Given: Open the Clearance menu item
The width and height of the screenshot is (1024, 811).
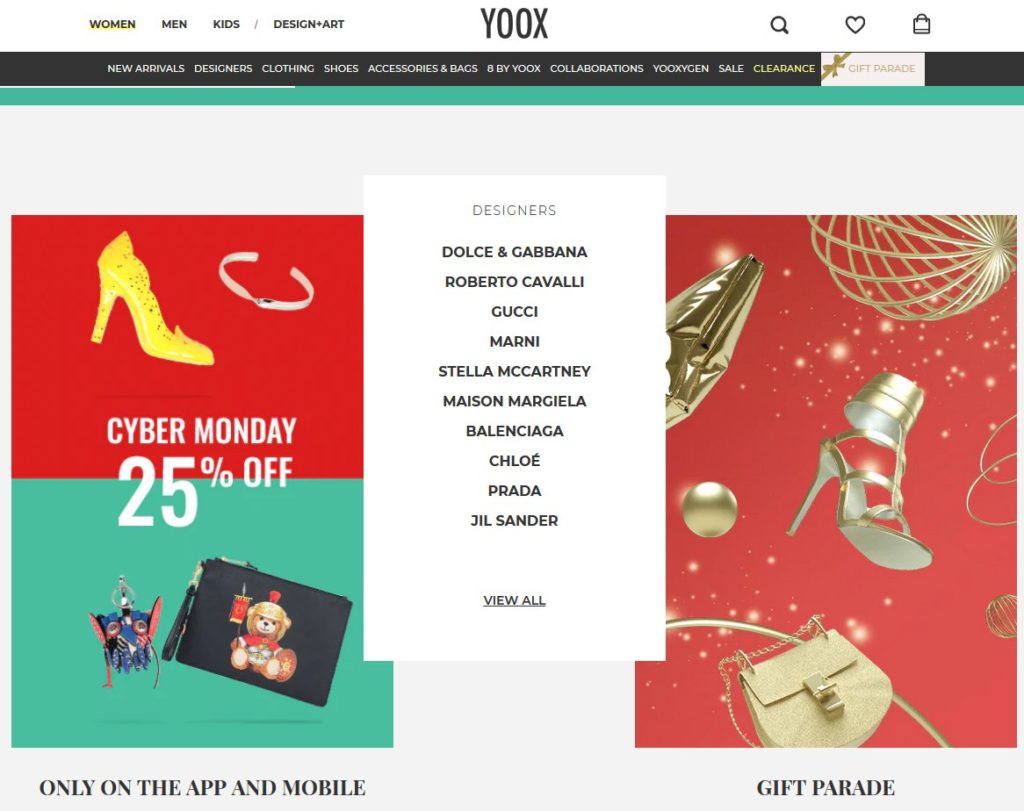Looking at the screenshot, I should point(784,69).
